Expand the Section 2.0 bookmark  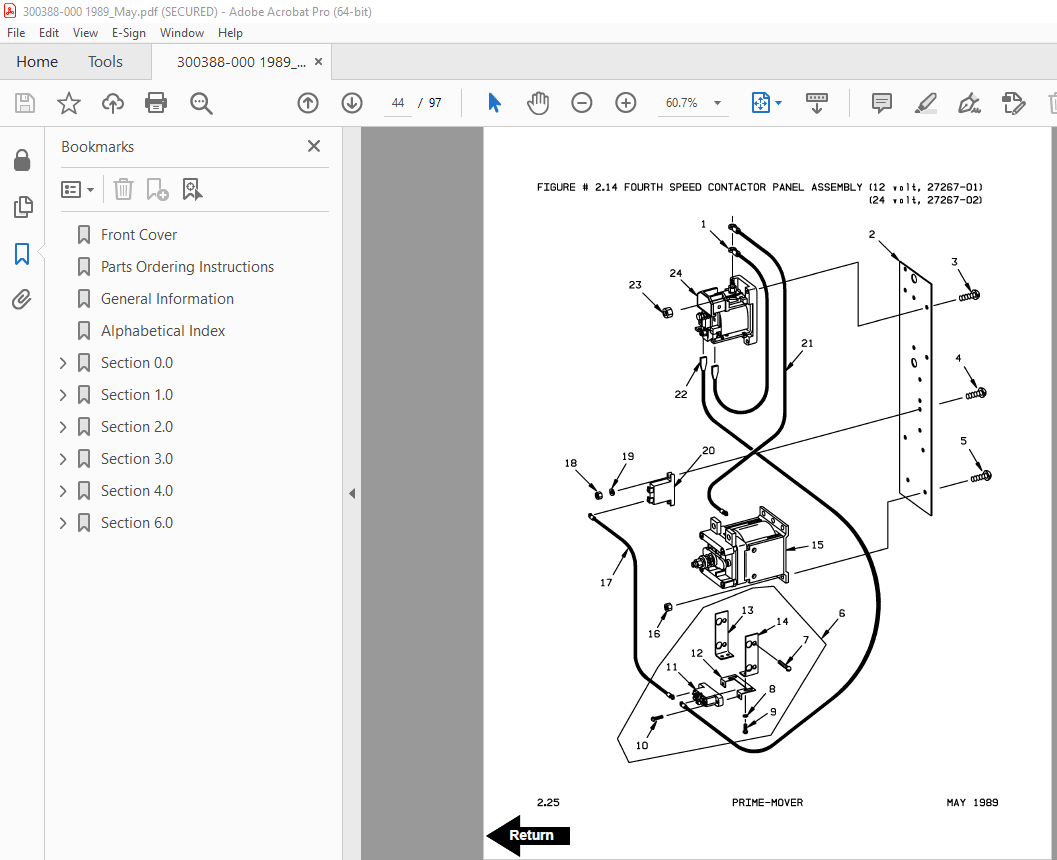point(63,427)
